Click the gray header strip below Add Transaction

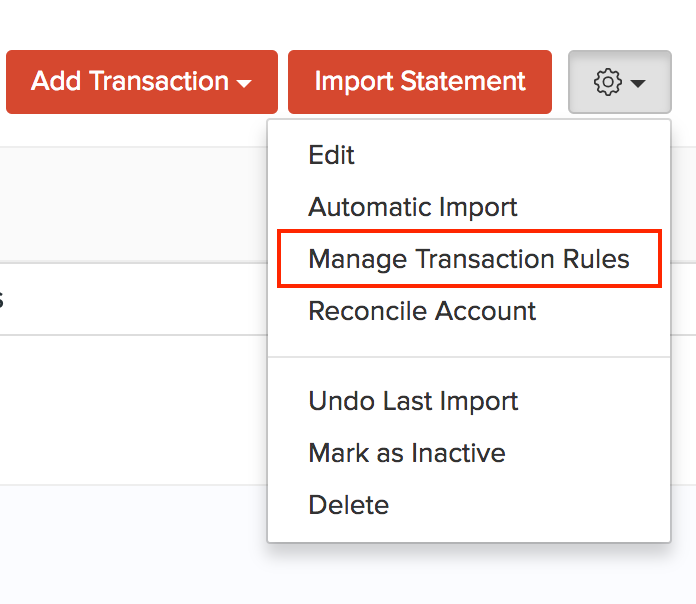[130, 205]
